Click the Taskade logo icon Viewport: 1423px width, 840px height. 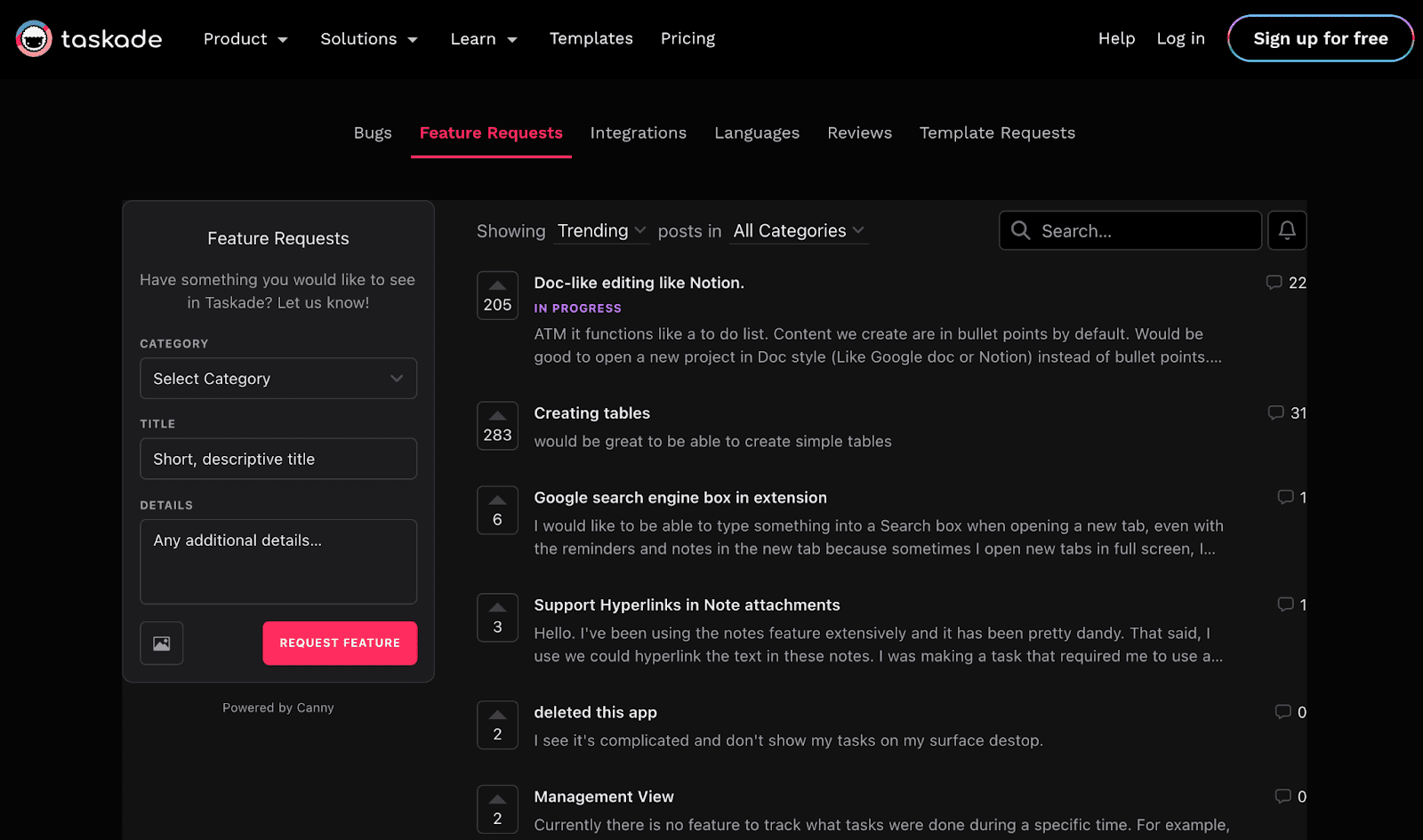pyautogui.click(x=34, y=38)
